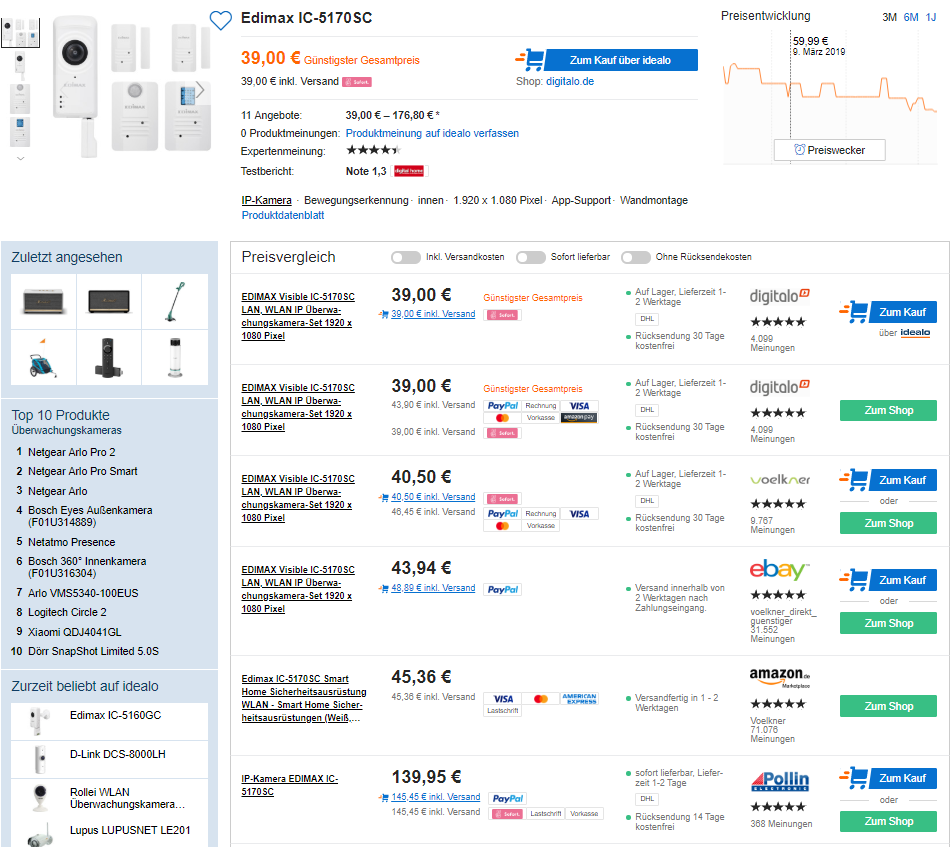The height and width of the screenshot is (847, 951).
Task: Click the Pollin Electronic shop logo
Action: [x=780, y=781]
